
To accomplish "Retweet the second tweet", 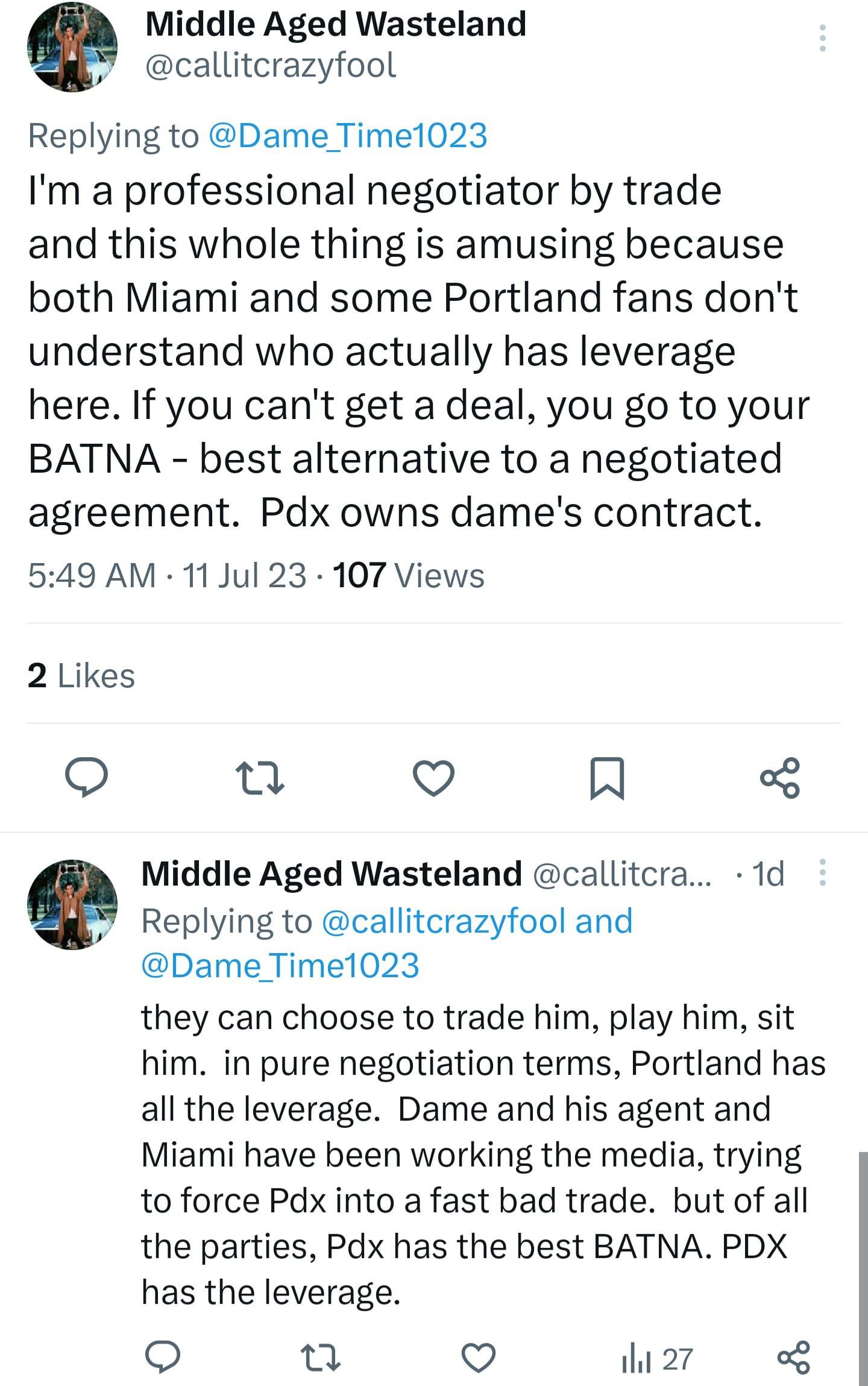I will click(x=321, y=1359).
